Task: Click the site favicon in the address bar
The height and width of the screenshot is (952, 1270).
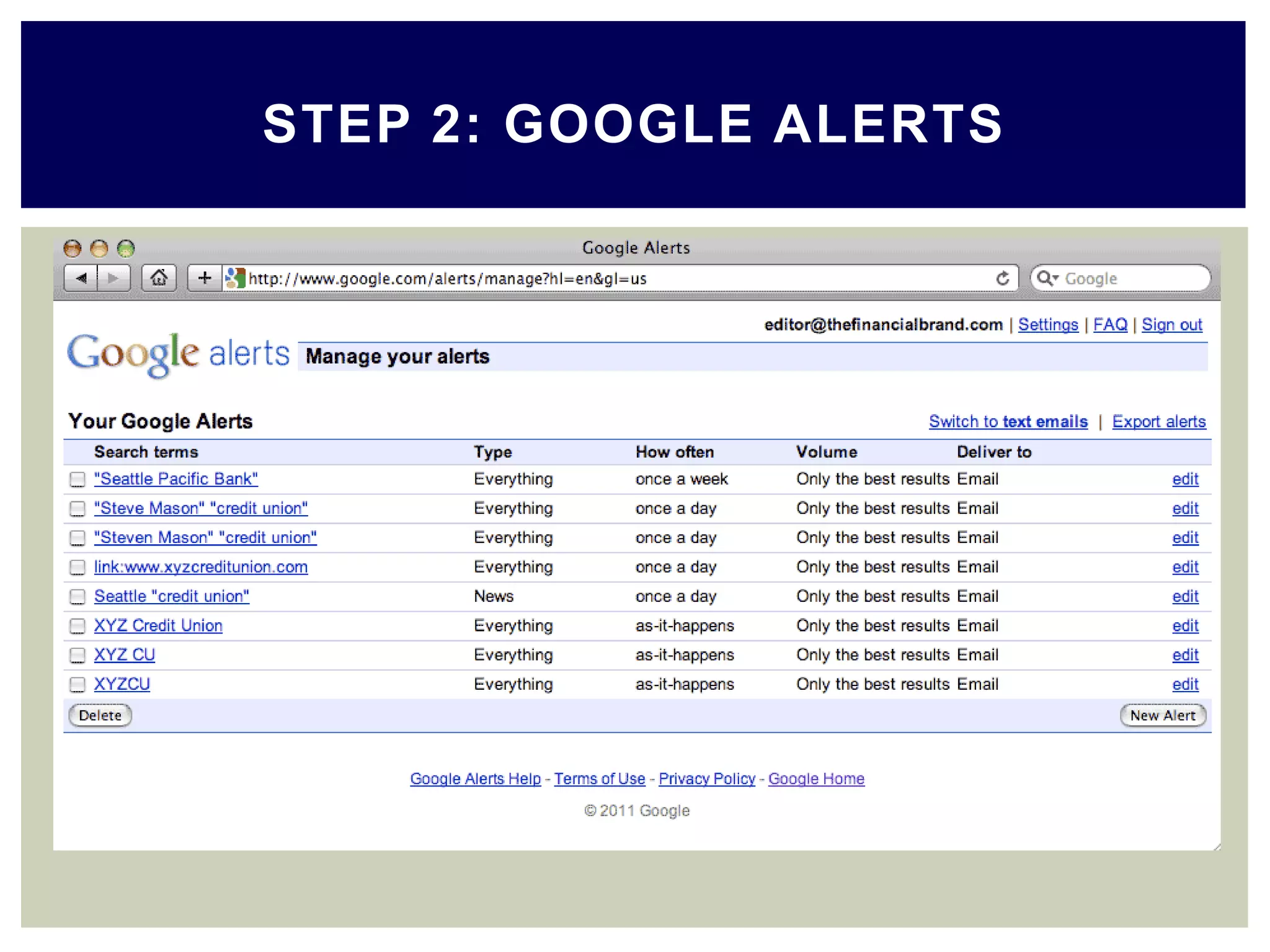Action: pos(235,278)
